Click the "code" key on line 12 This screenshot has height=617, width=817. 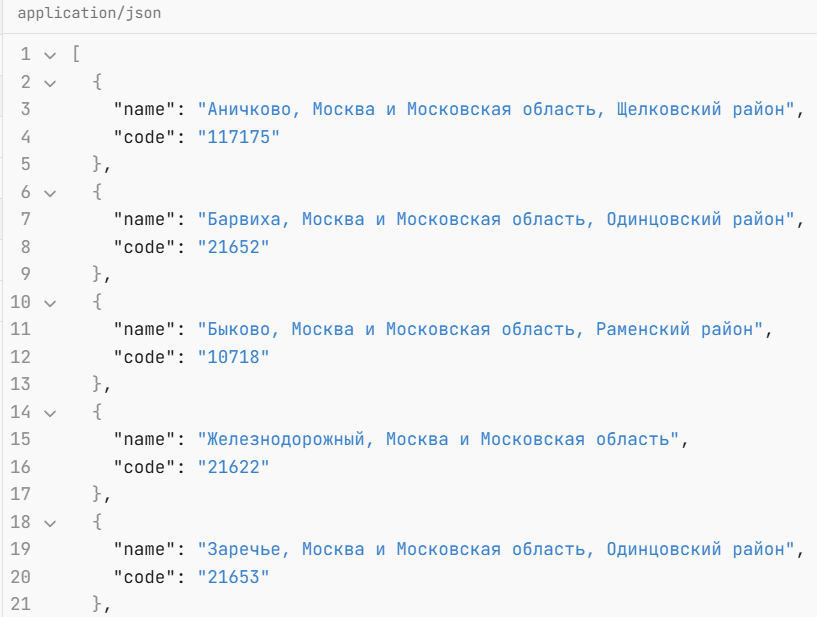click(144, 356)
